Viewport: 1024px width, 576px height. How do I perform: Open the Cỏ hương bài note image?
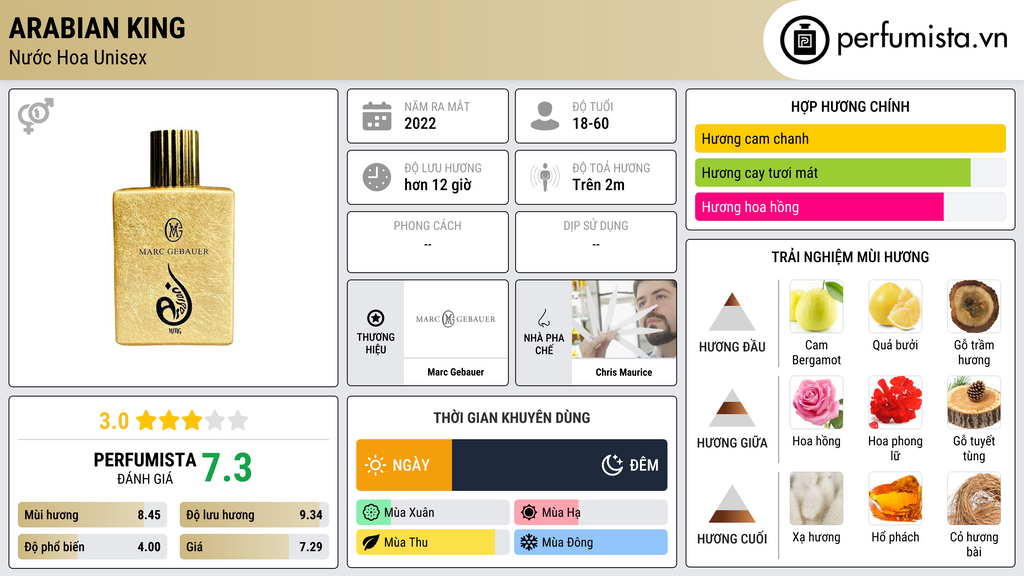[974, 498]
